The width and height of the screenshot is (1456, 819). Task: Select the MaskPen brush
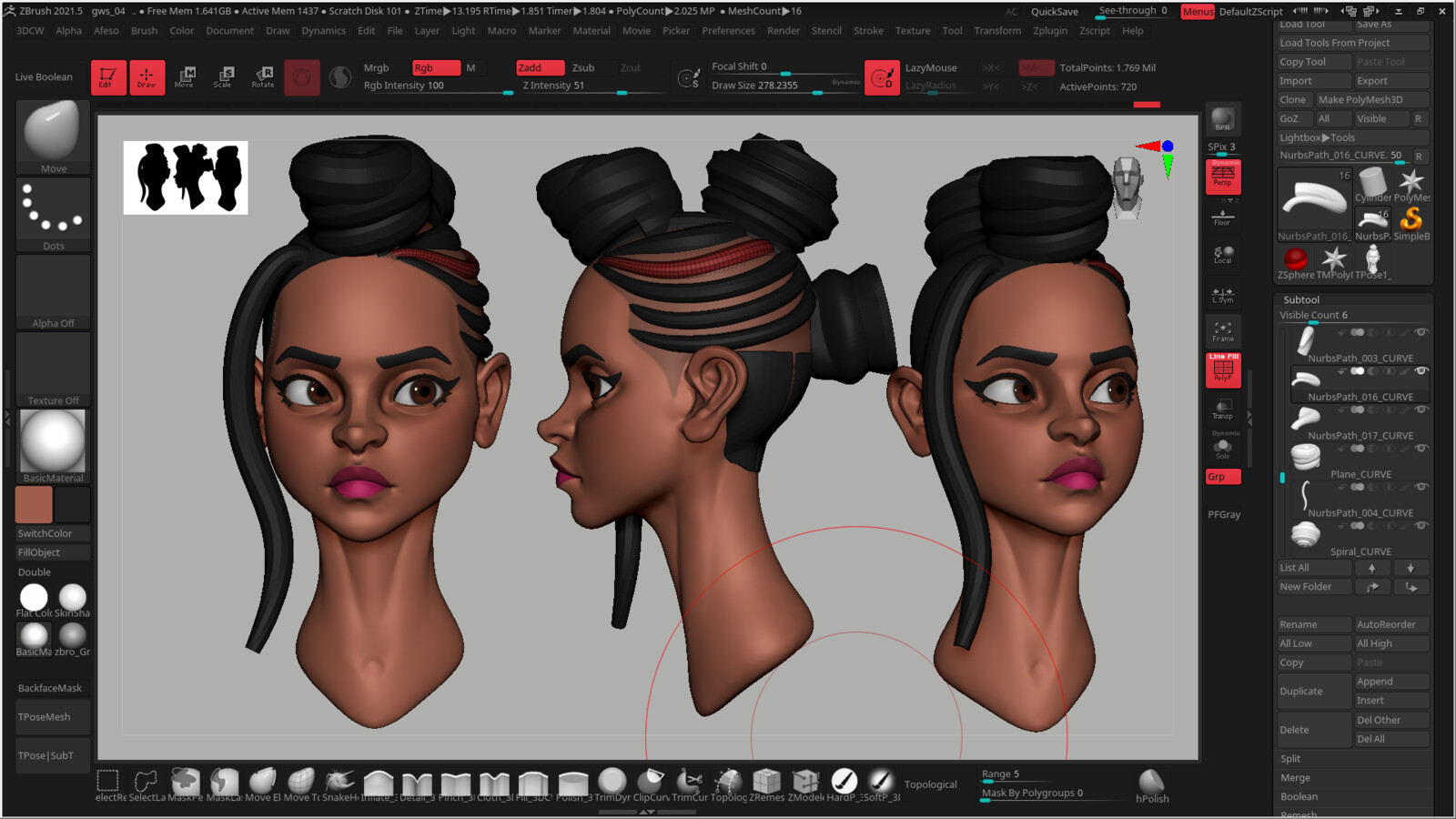(185, 784)
